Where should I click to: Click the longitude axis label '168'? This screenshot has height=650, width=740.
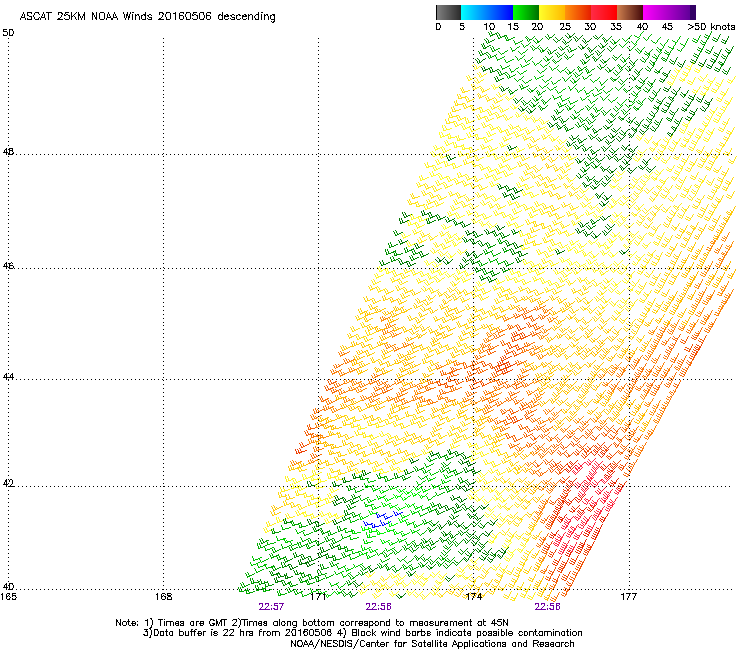(x=163, y=597)
